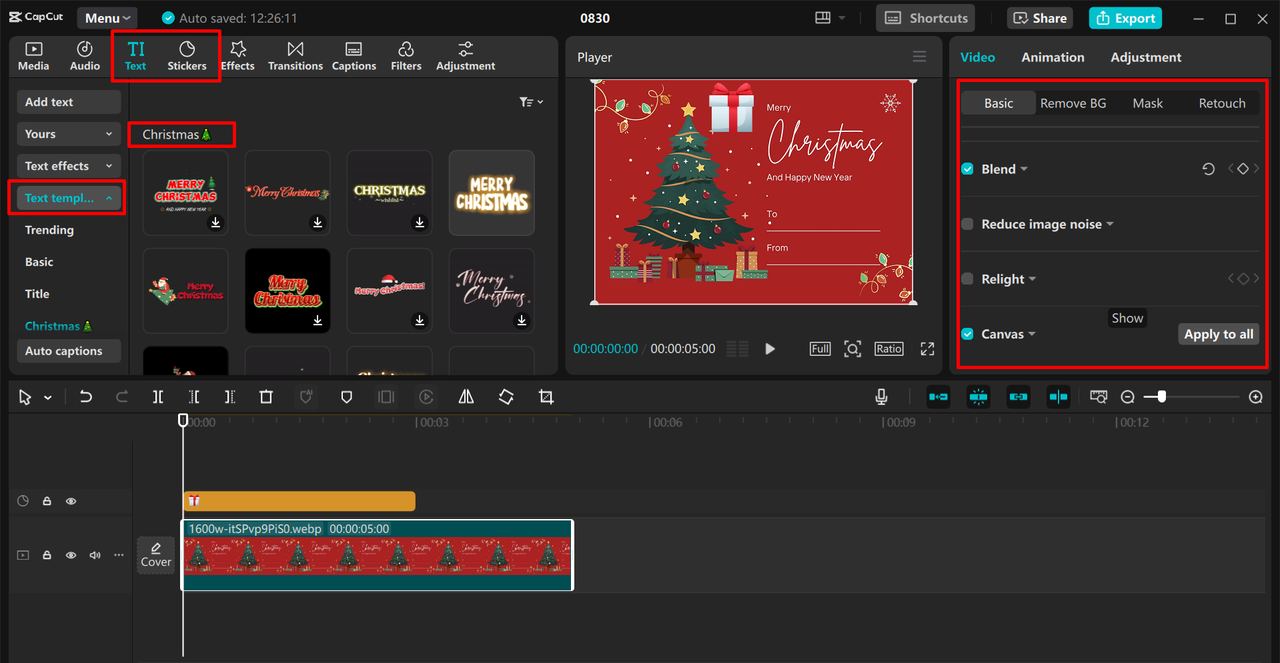Switch to the Adjustment tab in properties panel
This screenshot has width=1280, height=663.
(x=1146, y=57)
